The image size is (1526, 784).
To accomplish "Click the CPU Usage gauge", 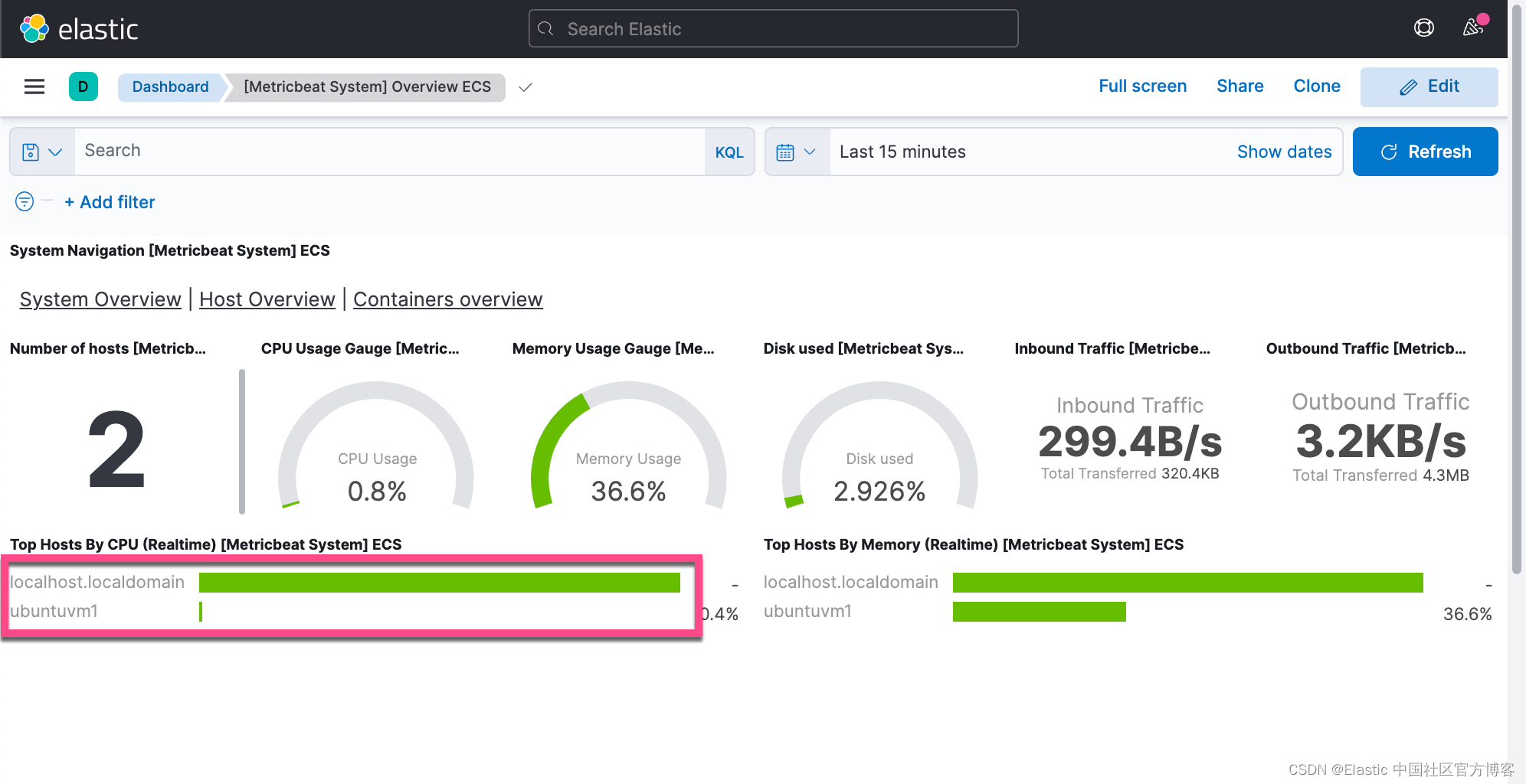I will [376, 445].
